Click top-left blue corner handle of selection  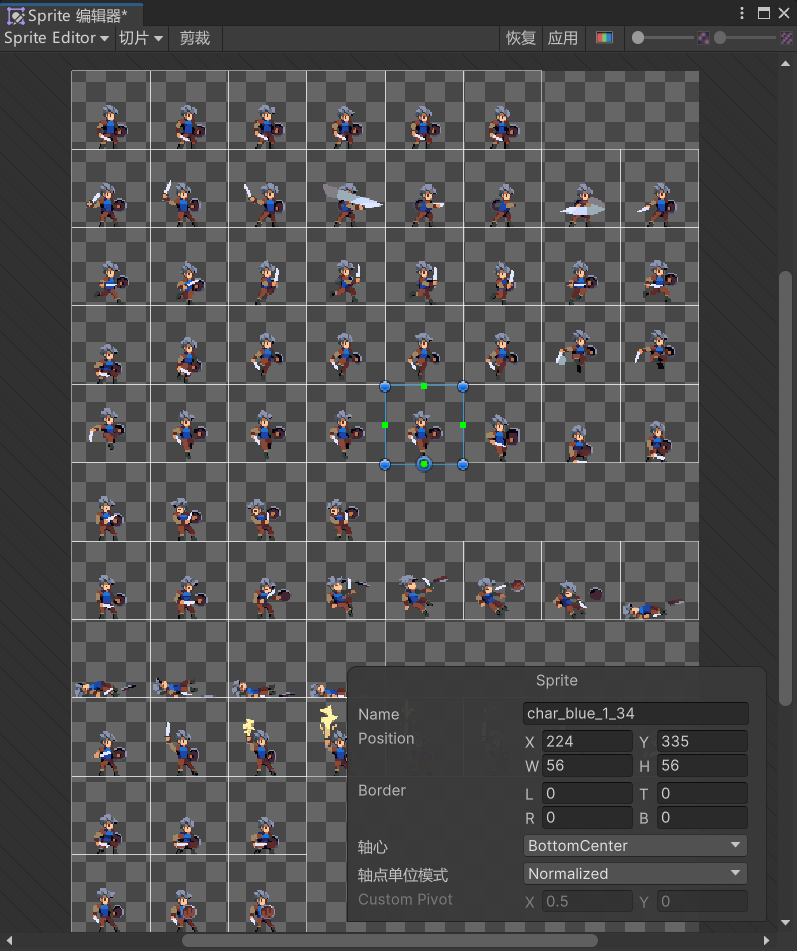click(385, 386)
